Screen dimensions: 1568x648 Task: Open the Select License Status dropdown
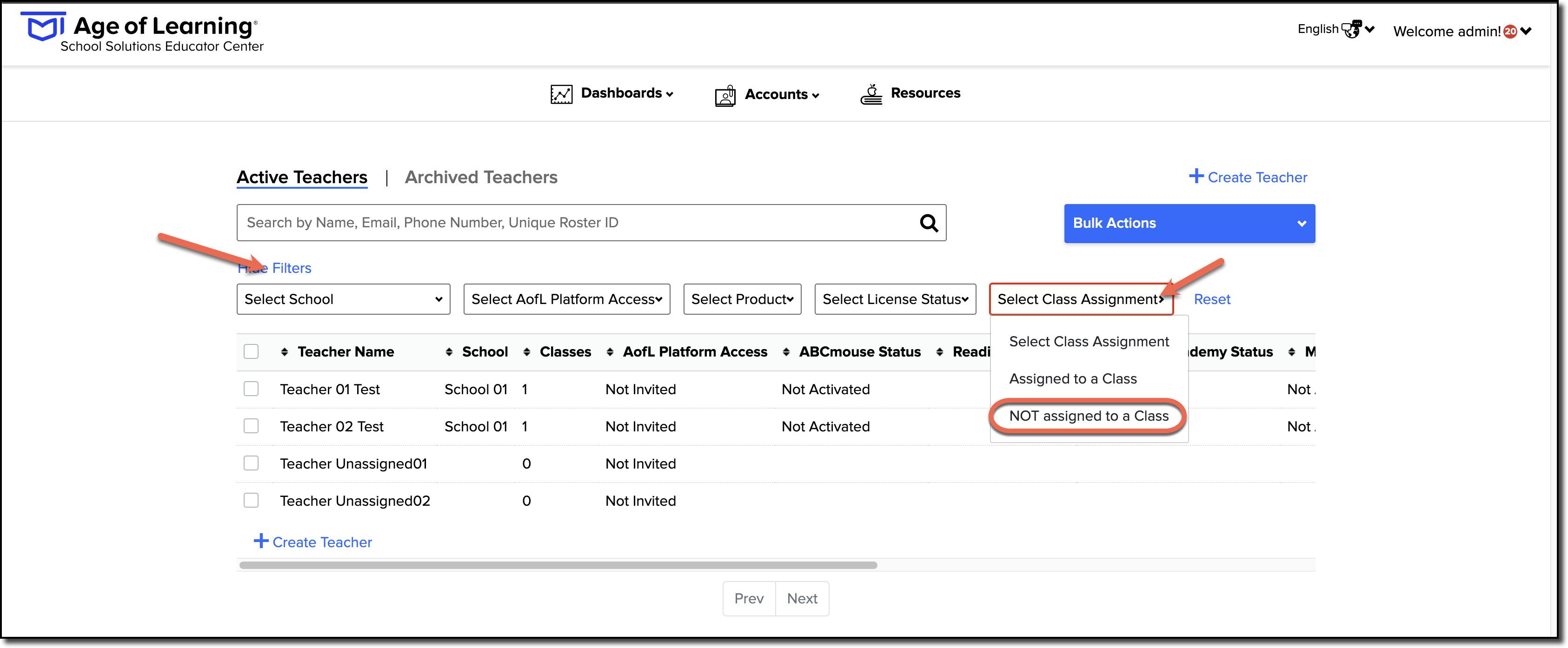click(x=895, y=299)
